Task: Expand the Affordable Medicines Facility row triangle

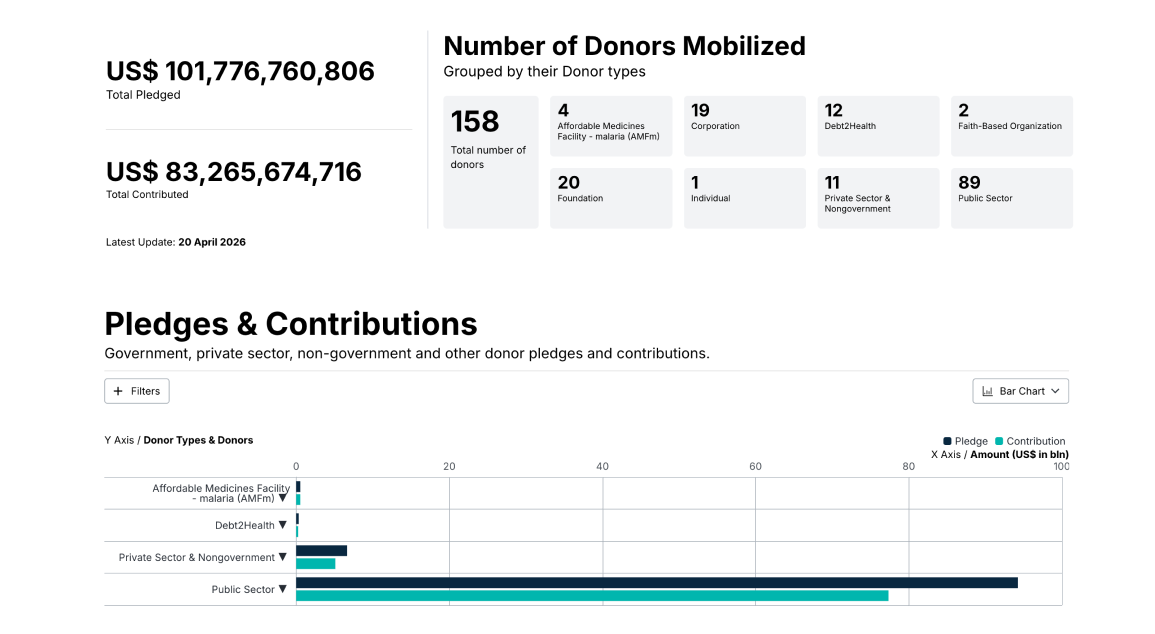Action: click(283, 499)
